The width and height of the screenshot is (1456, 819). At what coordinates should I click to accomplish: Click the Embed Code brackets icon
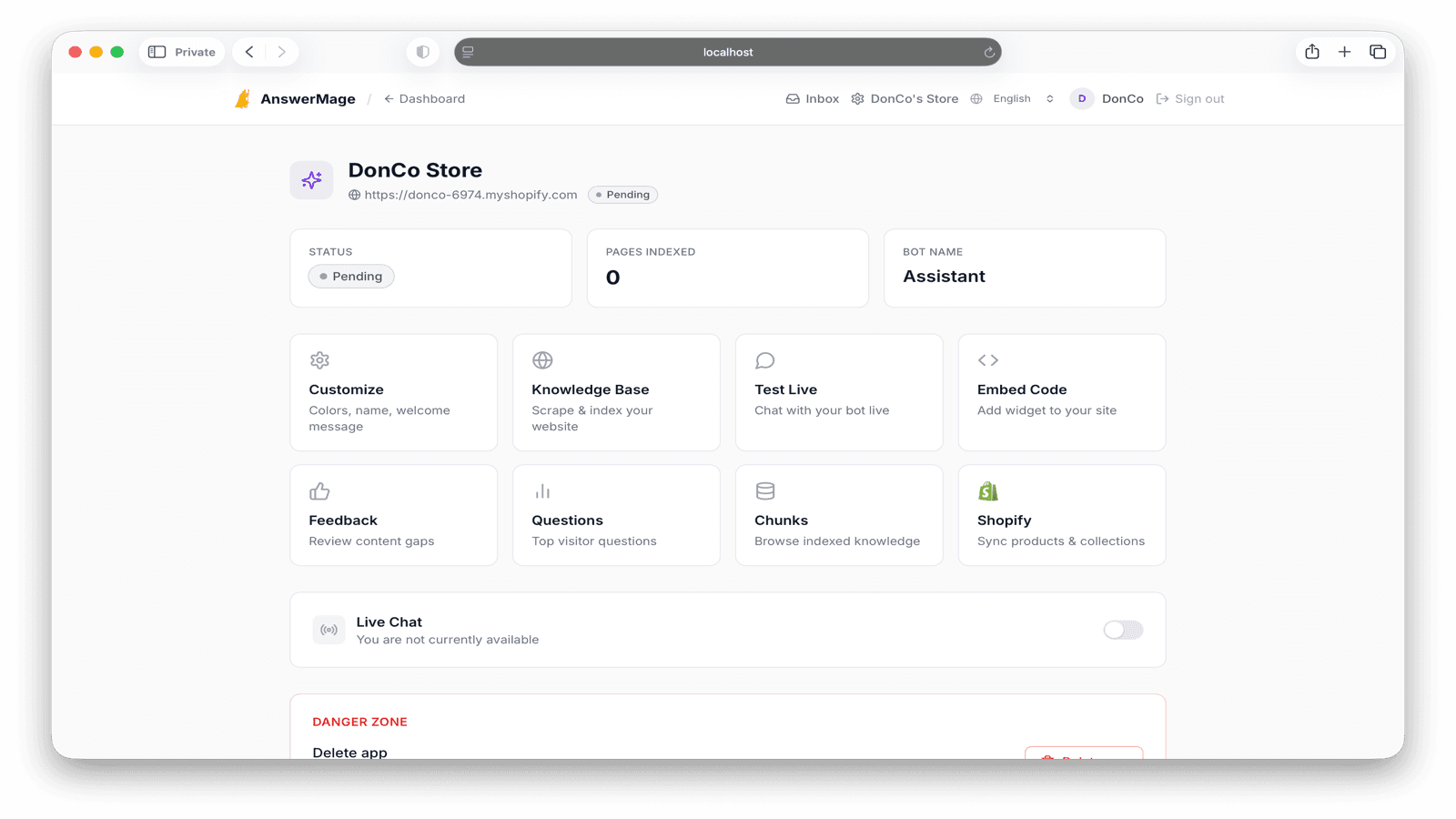[x=988, y=360]
